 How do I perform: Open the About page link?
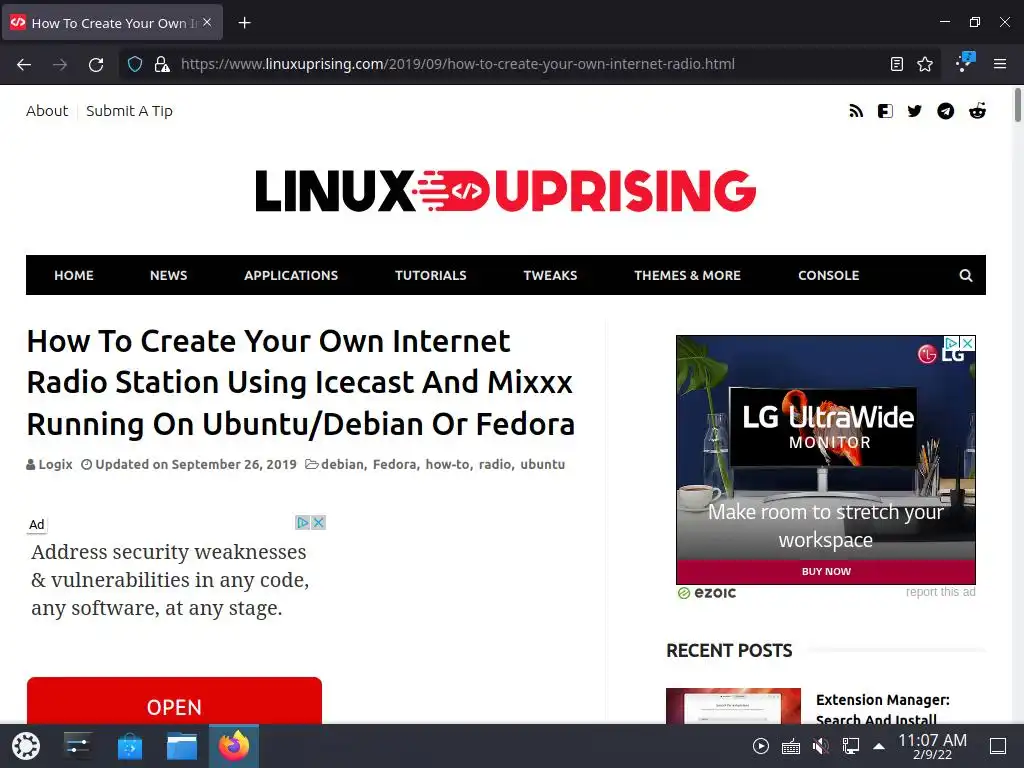pos(47,111)
